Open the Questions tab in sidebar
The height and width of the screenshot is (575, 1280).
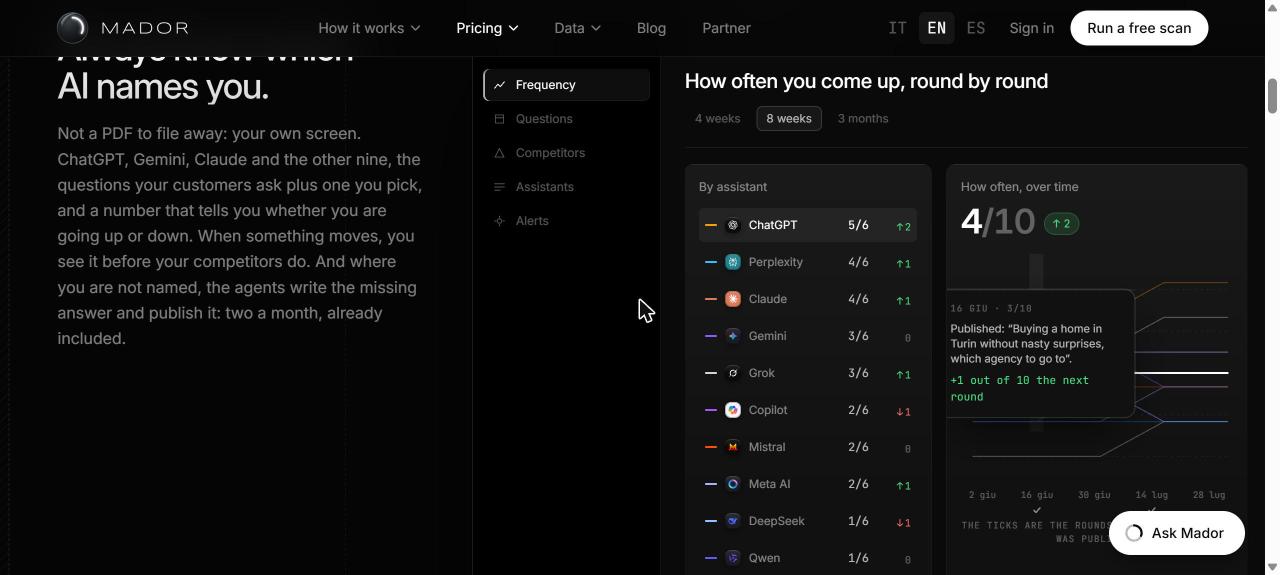(567, 119)
